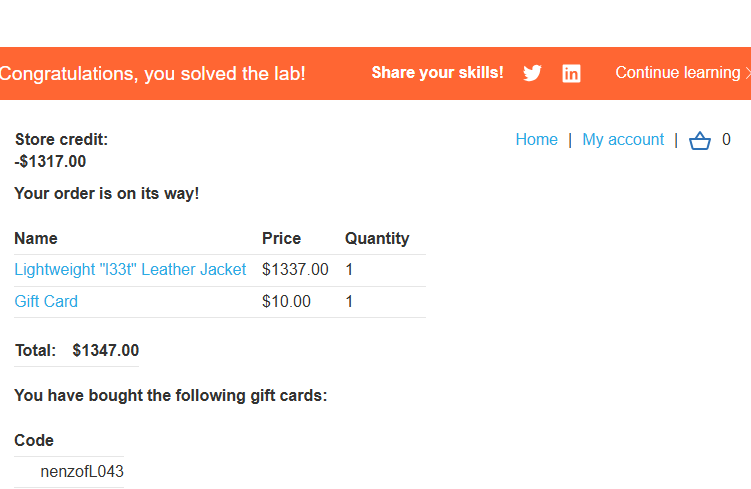
Task: Click the Quantity column header
Action: (377, 239)
